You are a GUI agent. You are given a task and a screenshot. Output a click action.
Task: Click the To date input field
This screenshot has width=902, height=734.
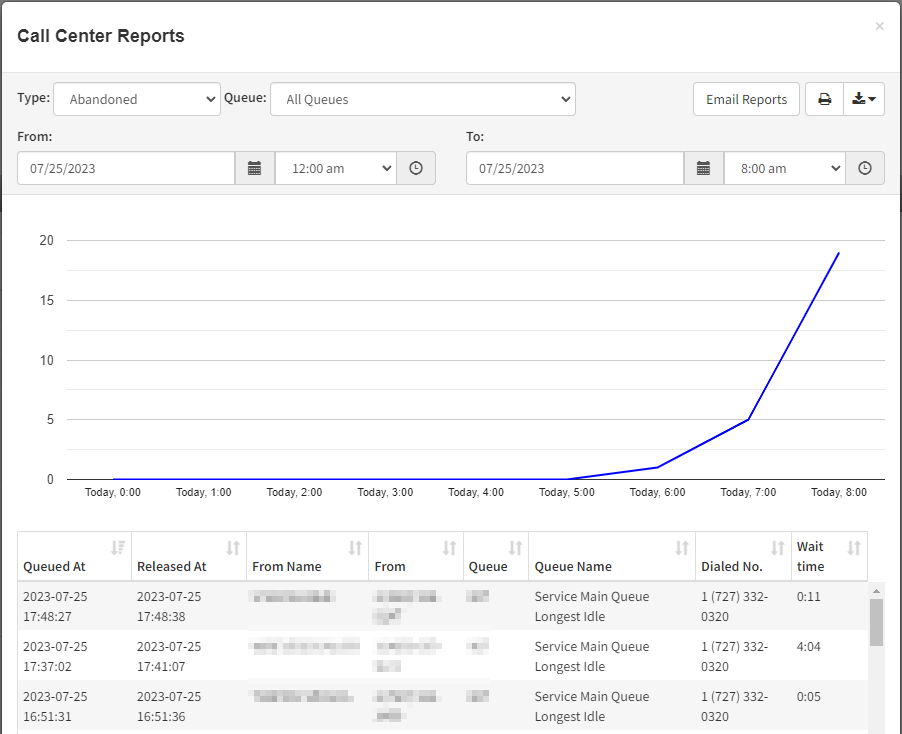(x=575, y=168)
